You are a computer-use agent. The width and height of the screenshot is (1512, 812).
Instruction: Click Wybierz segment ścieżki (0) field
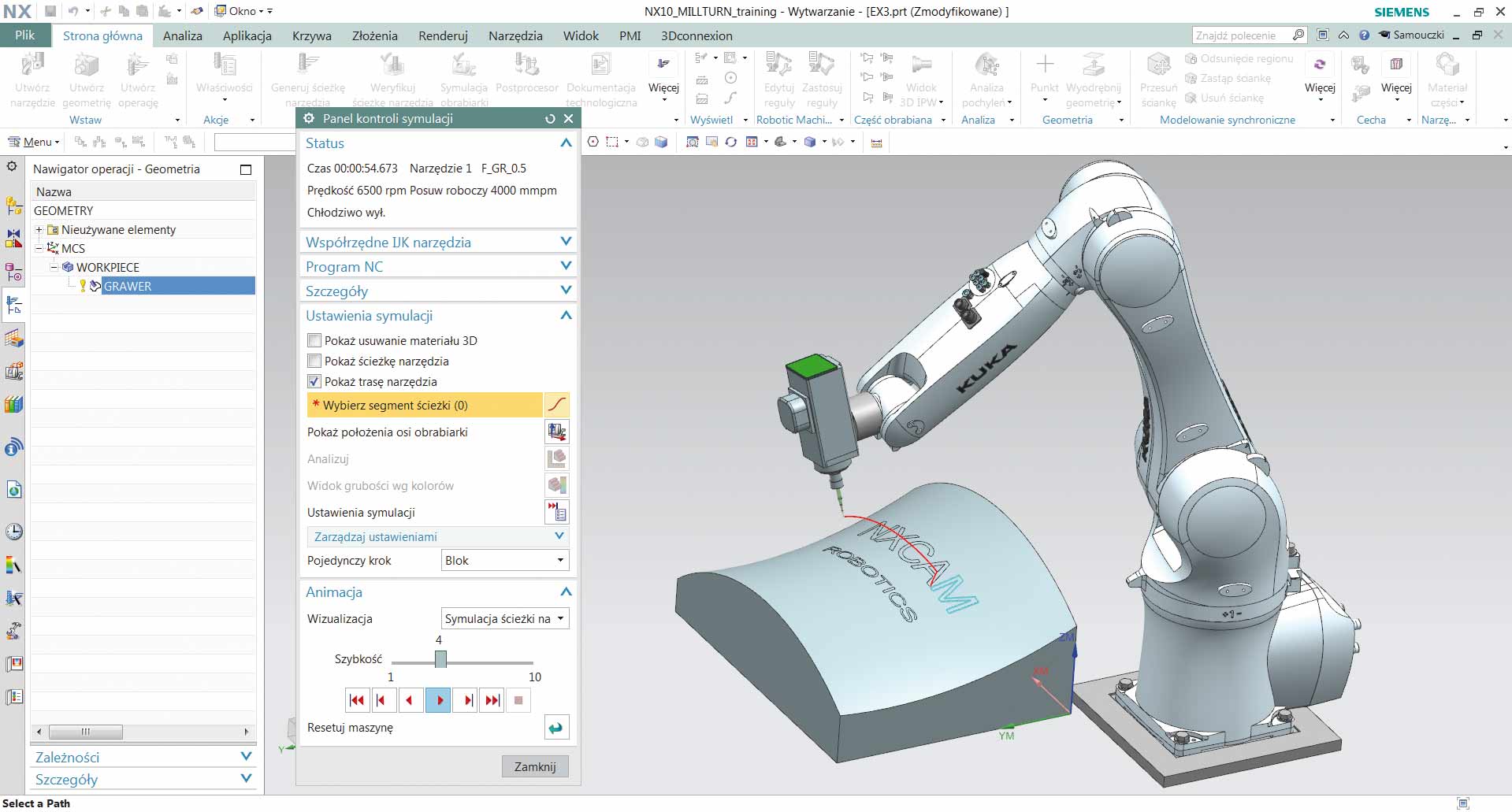point(425,405)
